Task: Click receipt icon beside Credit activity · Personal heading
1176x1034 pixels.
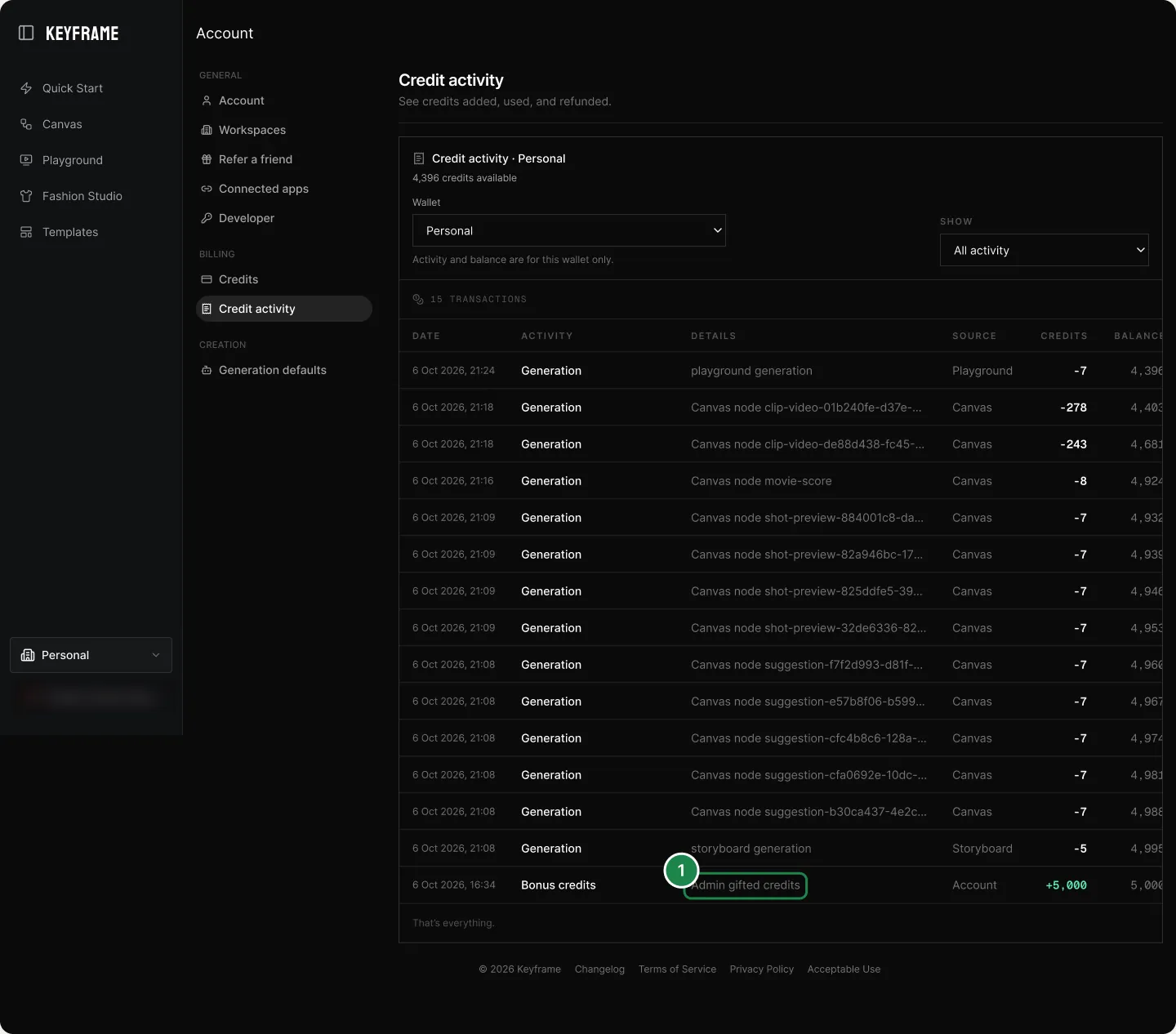Action: pos(419,158)
